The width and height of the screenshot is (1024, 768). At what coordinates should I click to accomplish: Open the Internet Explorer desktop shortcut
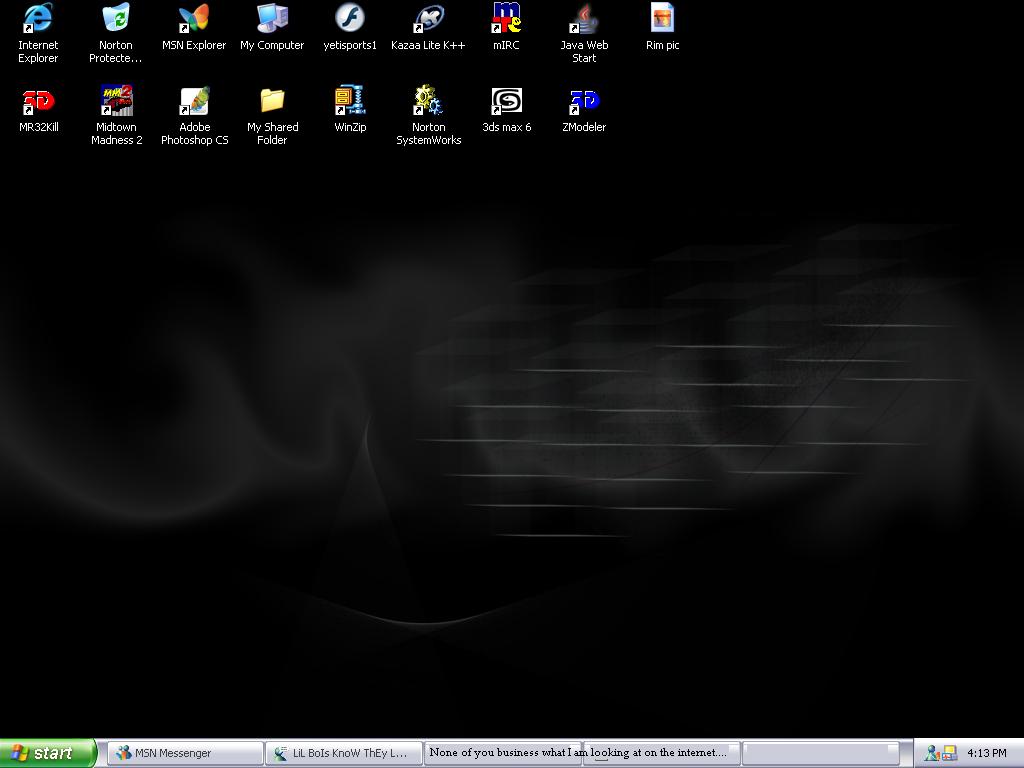(x=38, y=19)
